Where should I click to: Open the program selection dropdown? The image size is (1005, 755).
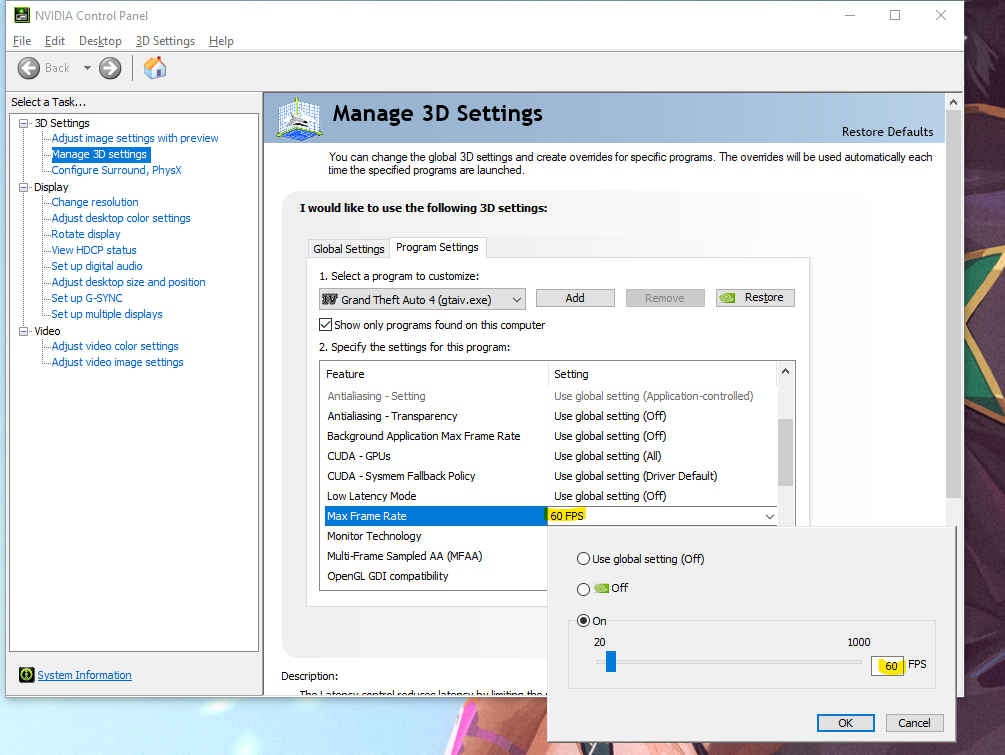[422, 299]
